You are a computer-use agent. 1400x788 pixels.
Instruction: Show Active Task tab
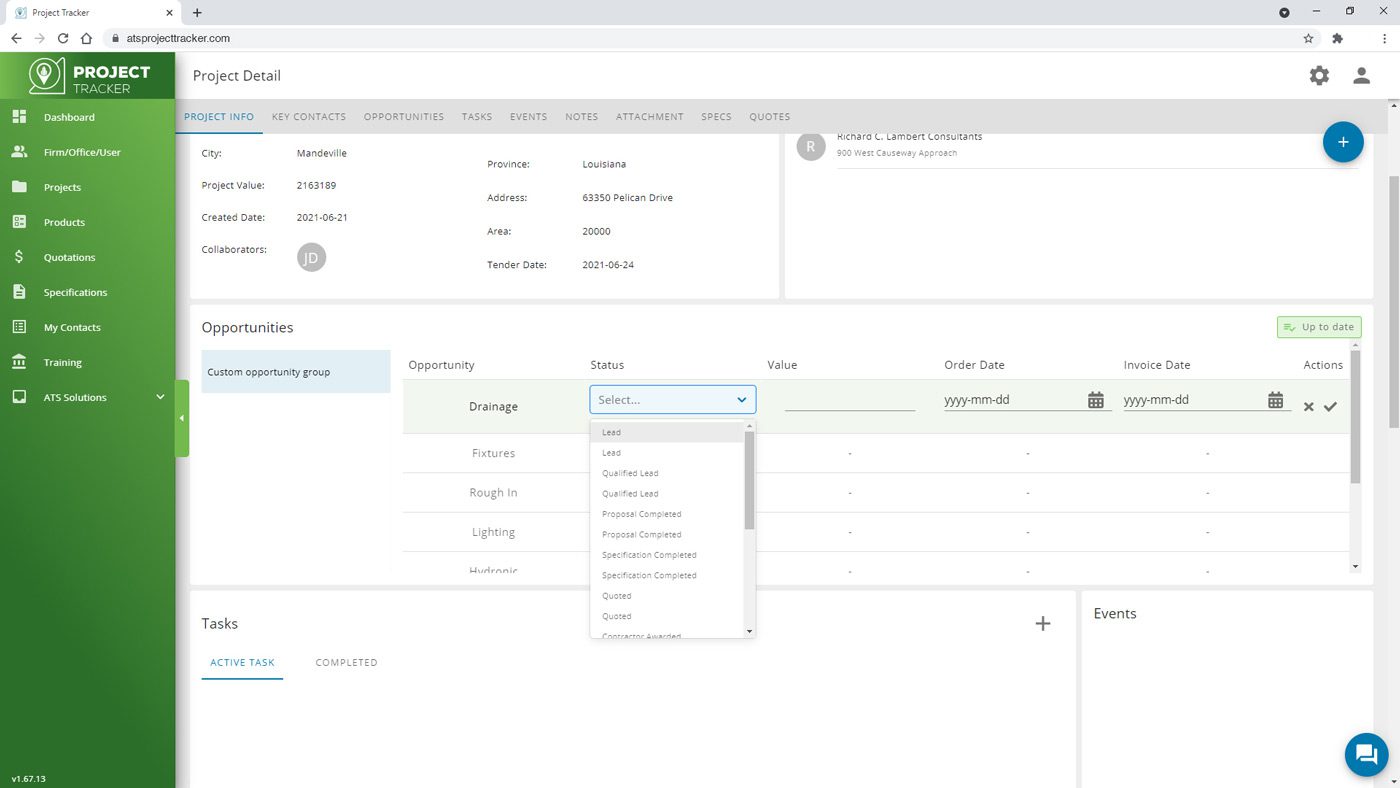coord(242,662)
